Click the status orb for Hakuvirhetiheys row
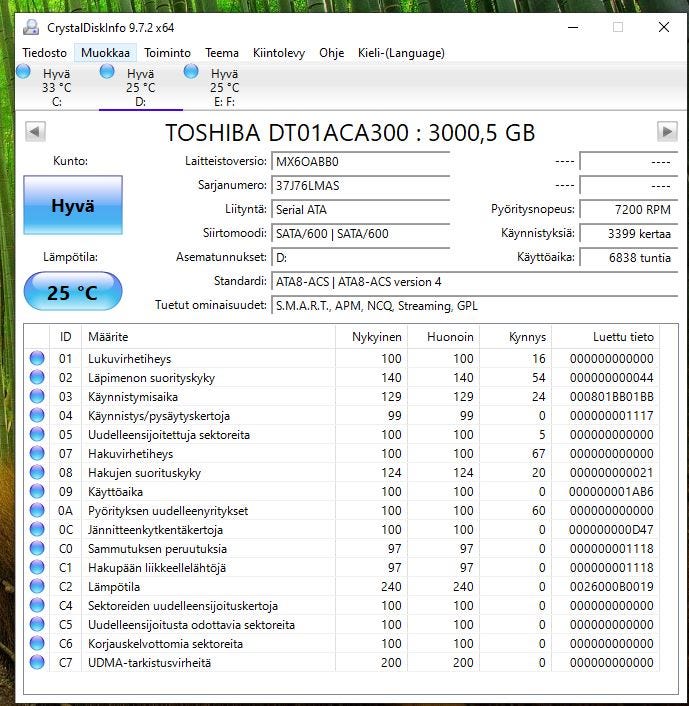The height and width of the screenshot is (706, 689). point(37,454)
